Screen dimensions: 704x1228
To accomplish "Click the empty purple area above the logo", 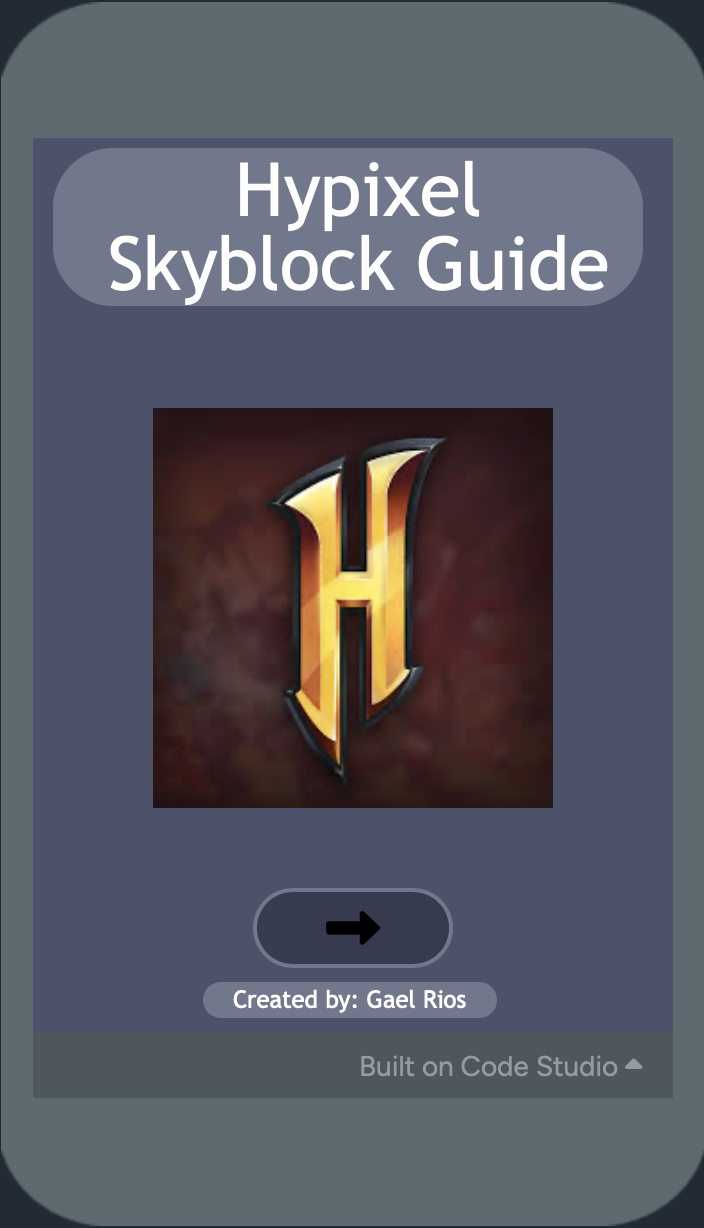I will point(353,356).
